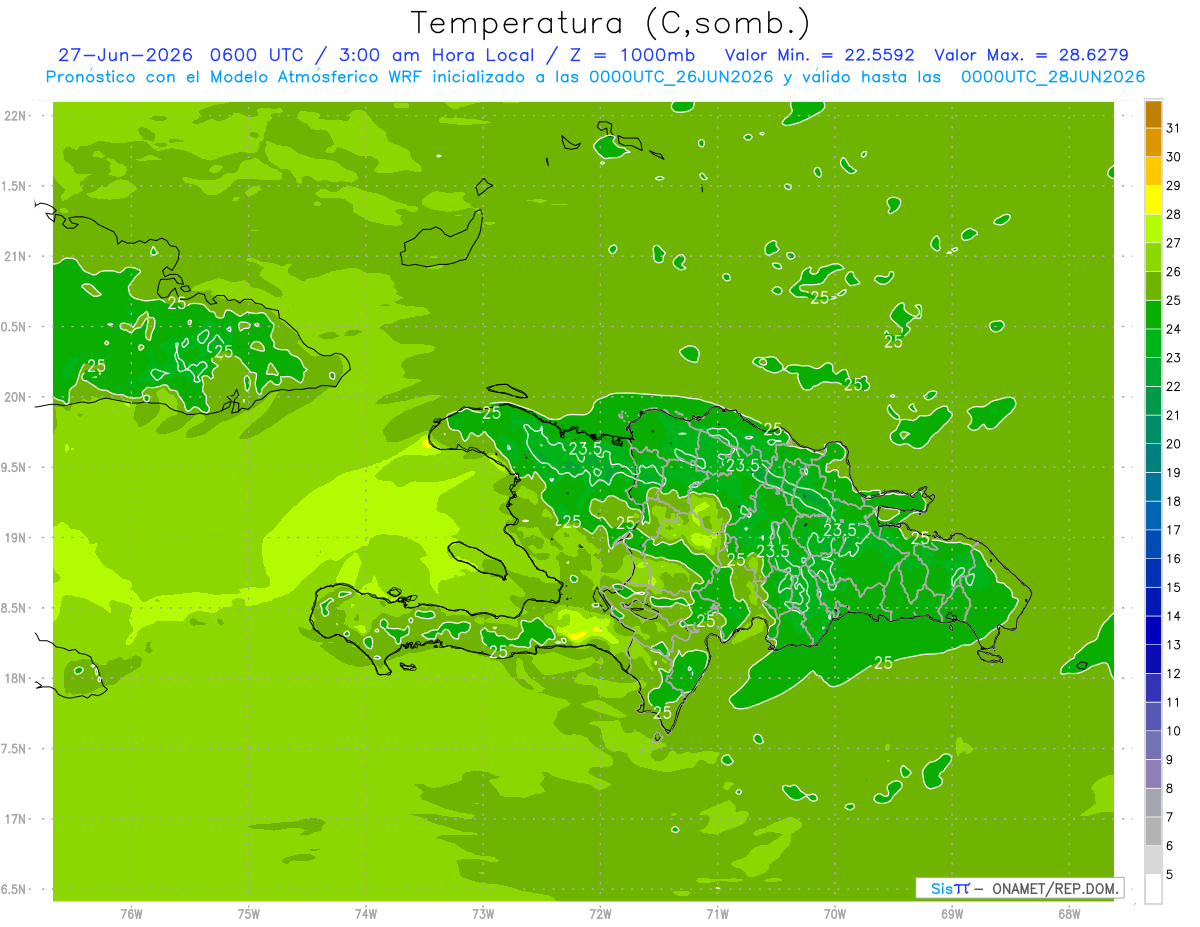Click the "76W" longitude label

131,914
